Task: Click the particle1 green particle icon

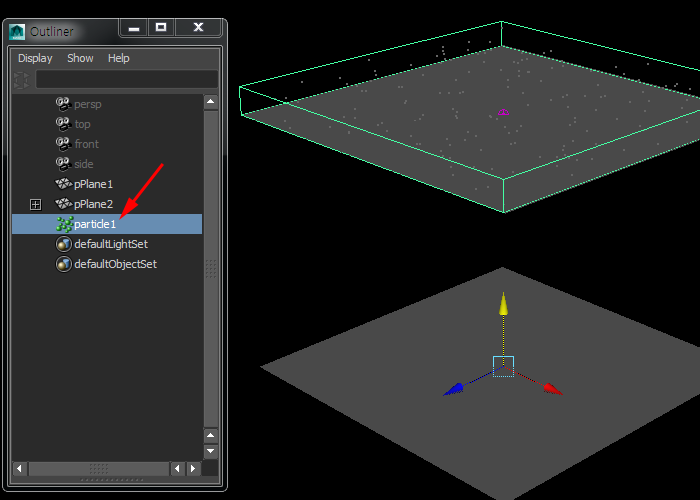Action: pos(64,224)
